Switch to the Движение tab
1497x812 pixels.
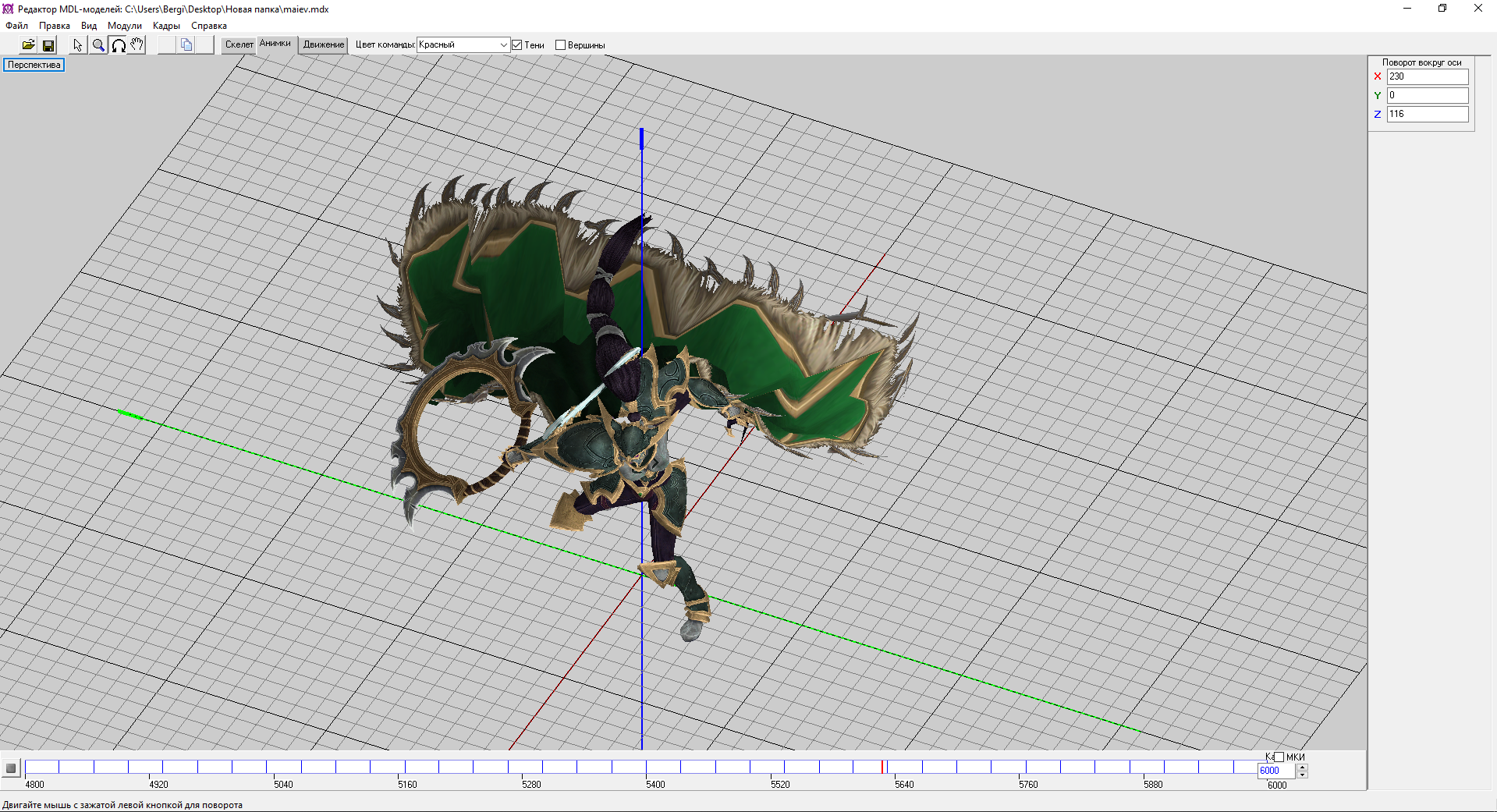pos(323,44)
